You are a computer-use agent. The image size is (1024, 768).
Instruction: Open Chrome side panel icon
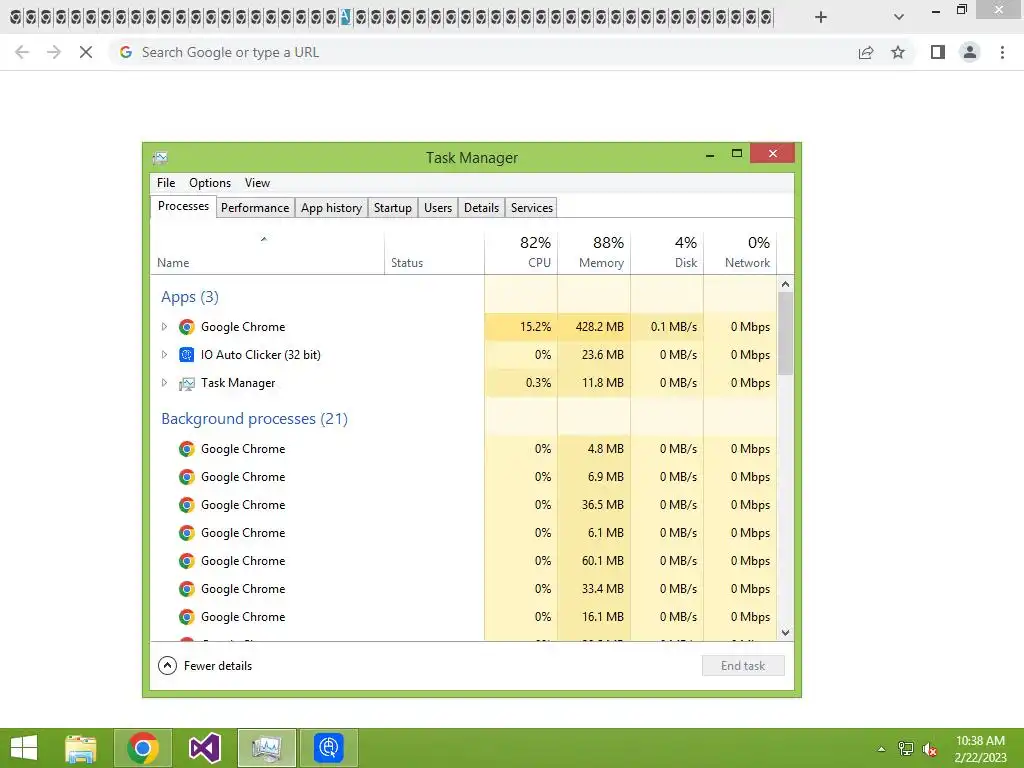point(938,52)
